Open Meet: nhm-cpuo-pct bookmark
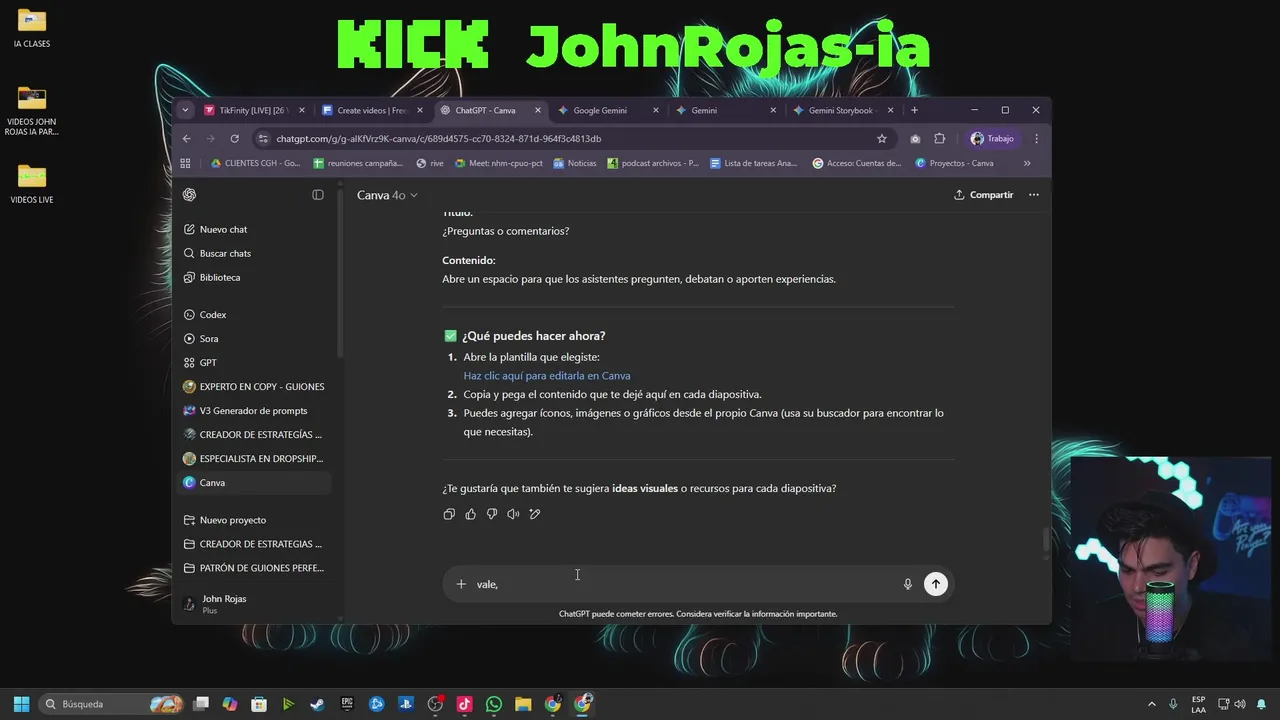This screenshot has width=1280, height=720. tap(498, 163)
